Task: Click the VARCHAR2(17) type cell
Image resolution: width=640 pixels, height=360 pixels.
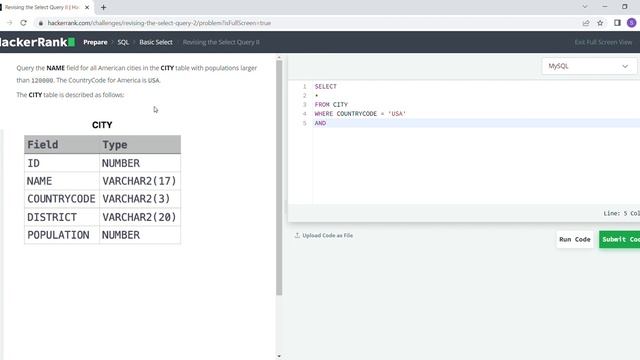Action: [x=140, y=181]
